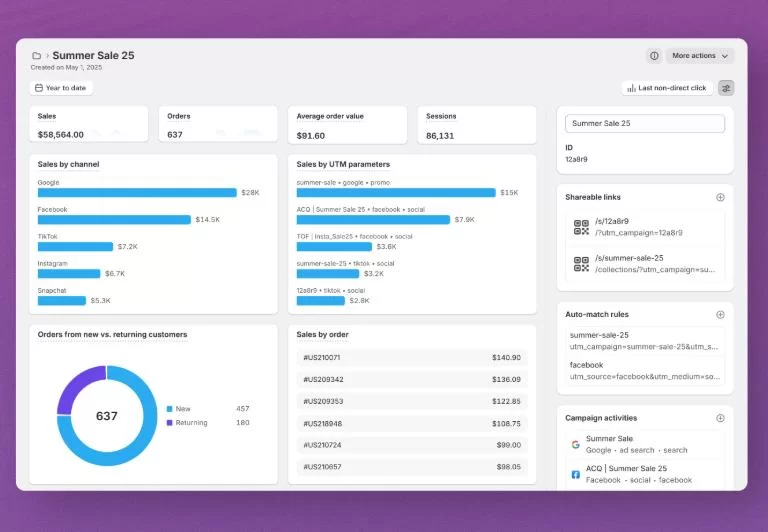Click the blue New legend swatch
The height and width of the screenshot is (532, 768).
click(x=170, y=409)
